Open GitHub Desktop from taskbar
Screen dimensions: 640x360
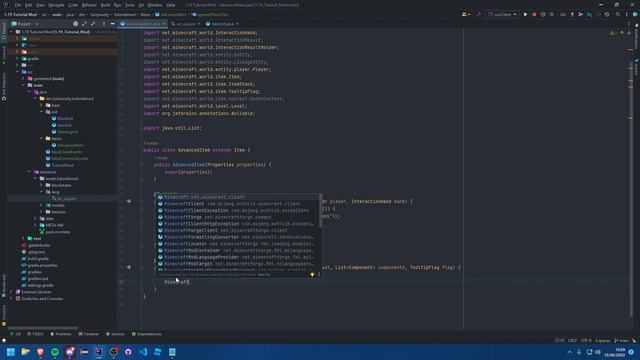pos(128,352)
